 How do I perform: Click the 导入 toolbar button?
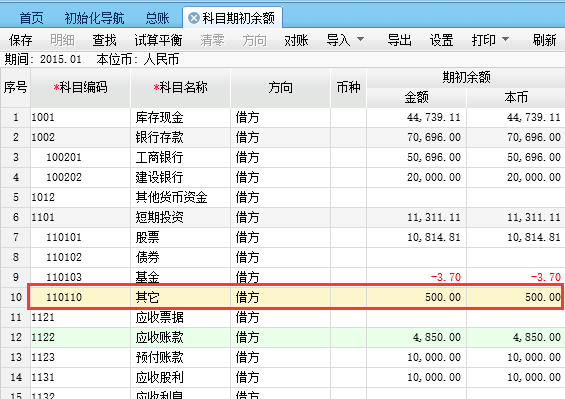[x=338, y=40]
